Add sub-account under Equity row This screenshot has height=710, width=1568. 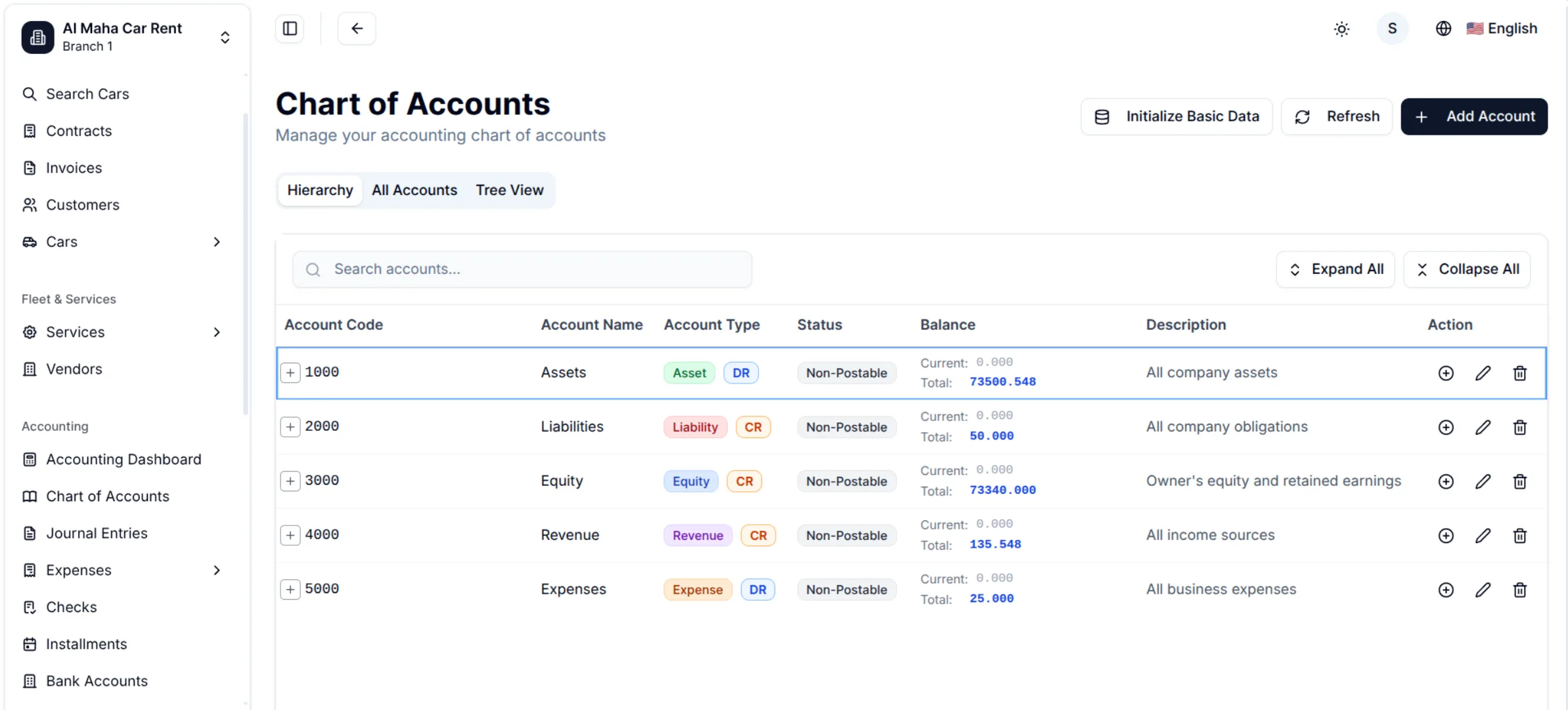click(1446, 481)
